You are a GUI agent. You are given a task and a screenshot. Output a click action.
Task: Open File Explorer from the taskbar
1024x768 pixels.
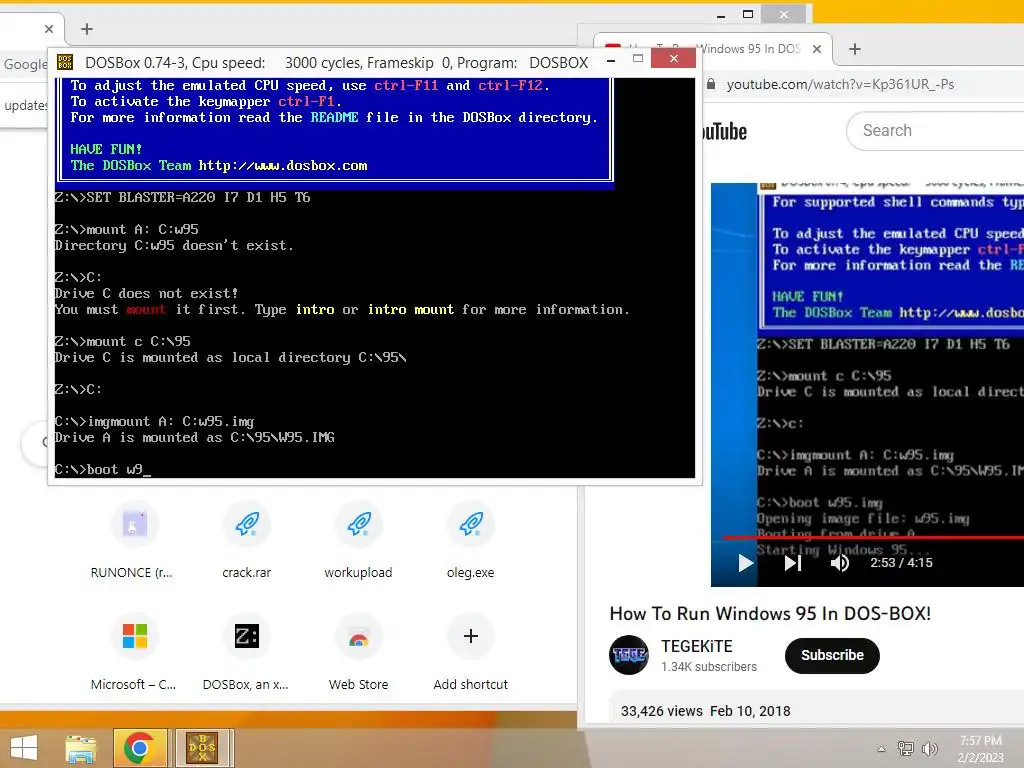[81, 748]
